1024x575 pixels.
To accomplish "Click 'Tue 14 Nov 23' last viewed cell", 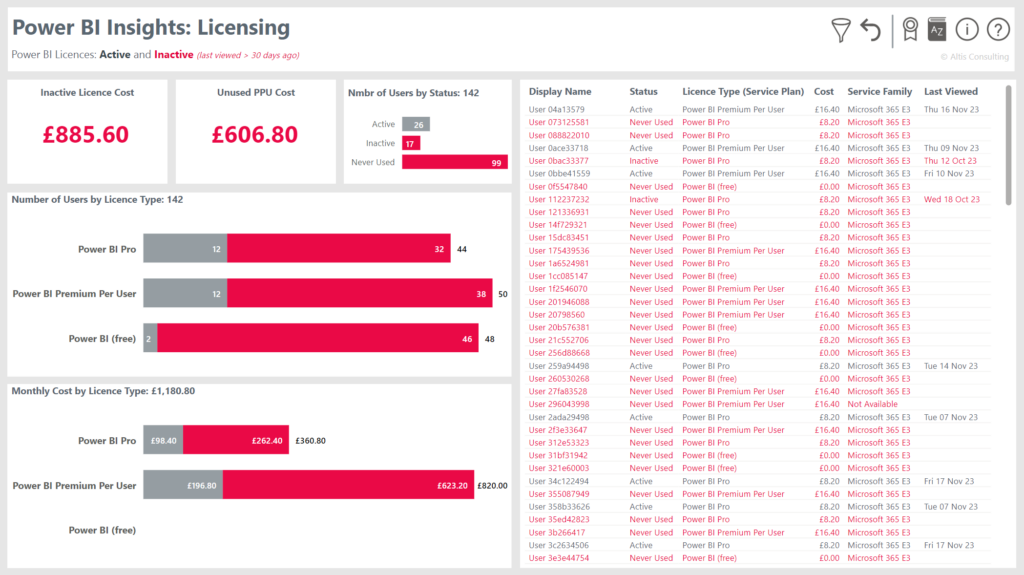I will tap(951, 366).
